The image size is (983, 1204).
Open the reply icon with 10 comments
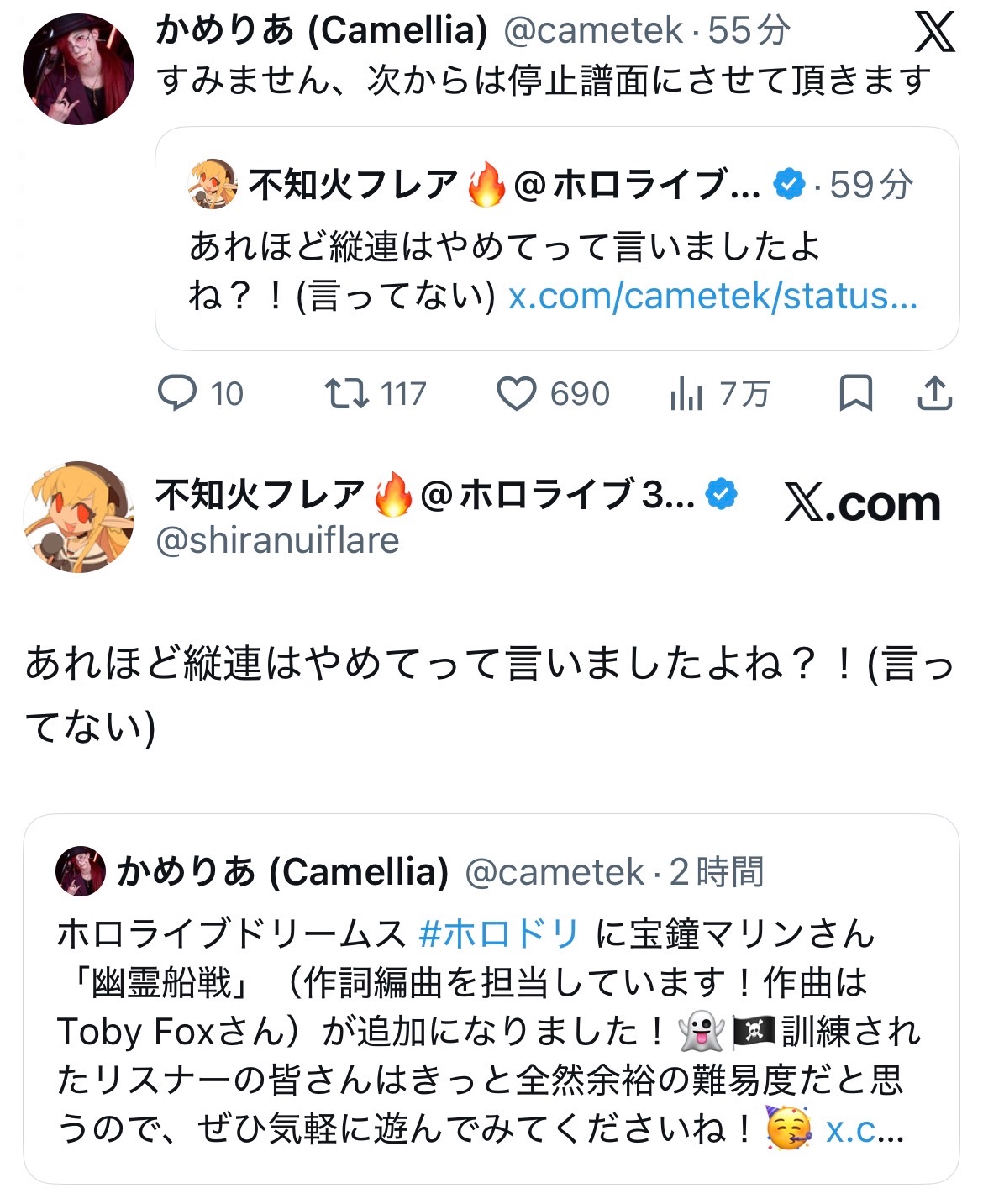(x=177, y=393)
